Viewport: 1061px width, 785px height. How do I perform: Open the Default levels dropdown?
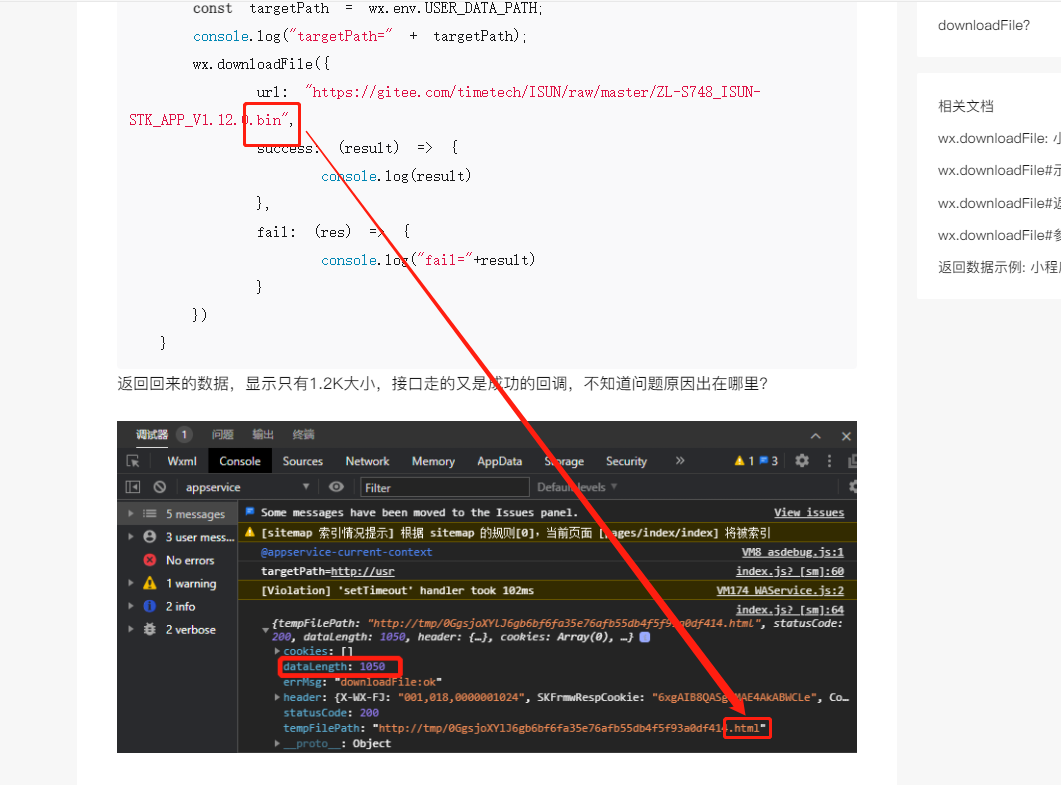577,487
